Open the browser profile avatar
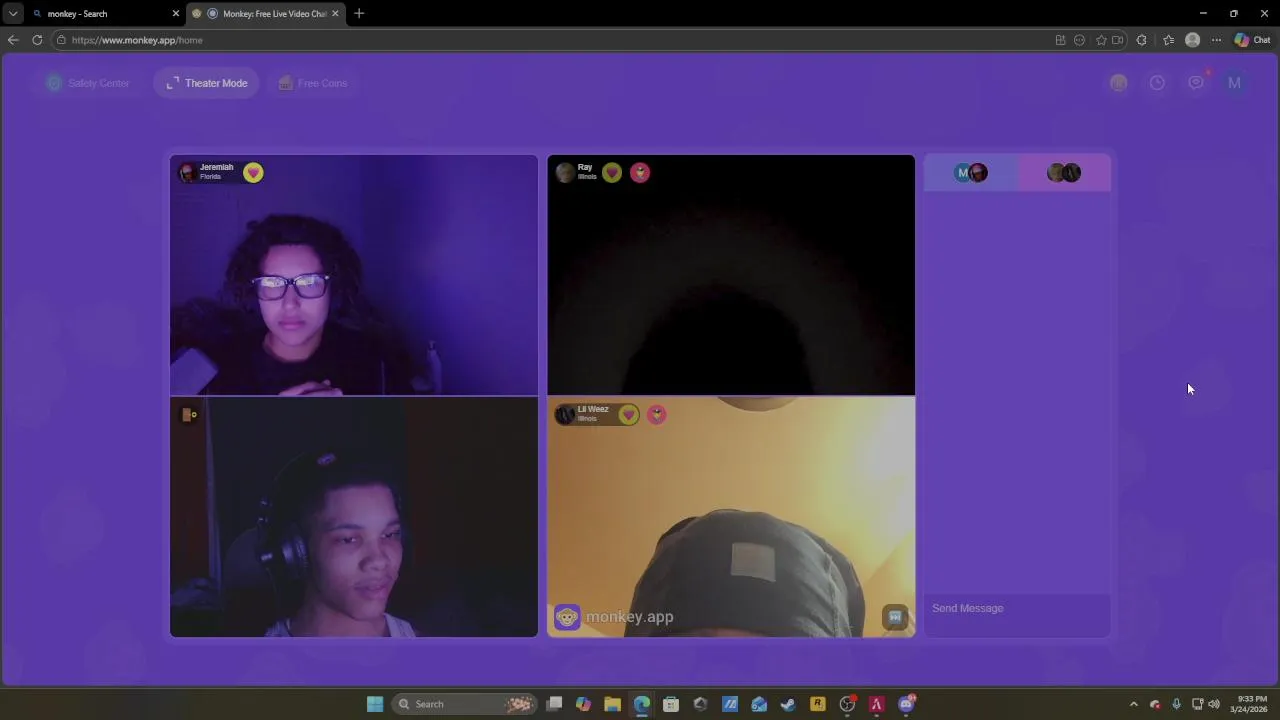The width and height of the screenshot is (1280, 720). (x=1192, y=40)
